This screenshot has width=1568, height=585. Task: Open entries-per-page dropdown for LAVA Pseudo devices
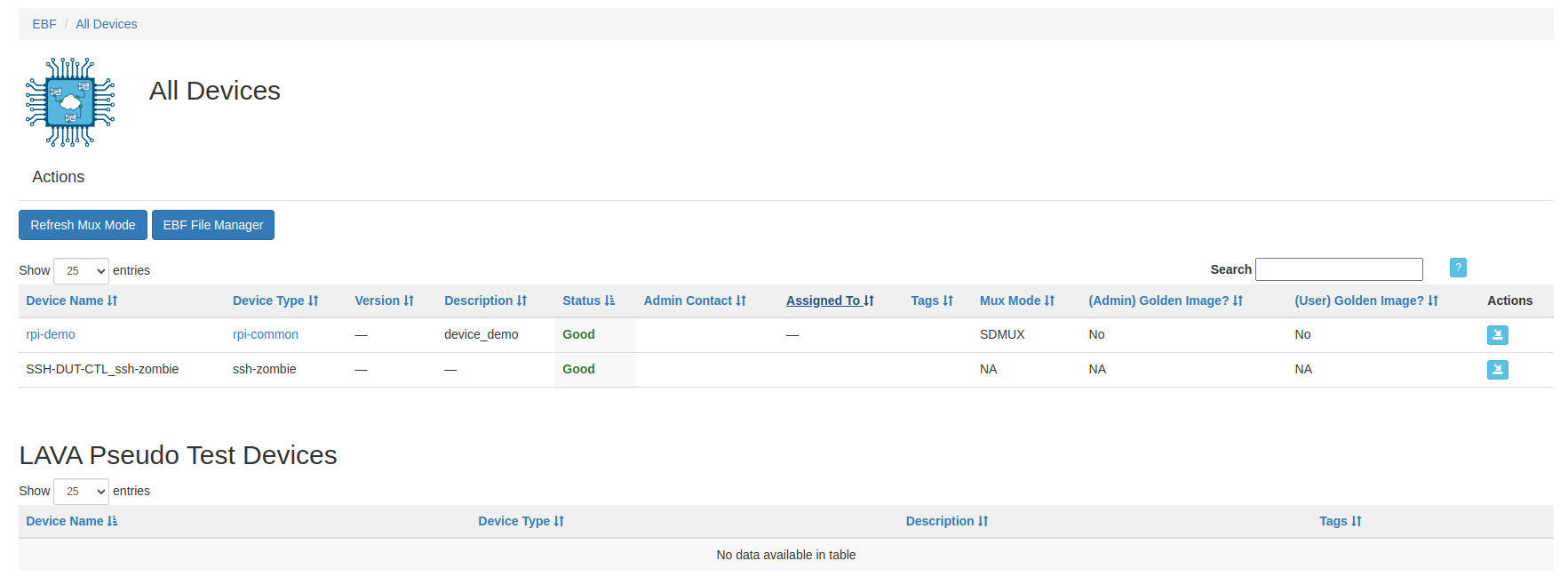tap(81, 491)
